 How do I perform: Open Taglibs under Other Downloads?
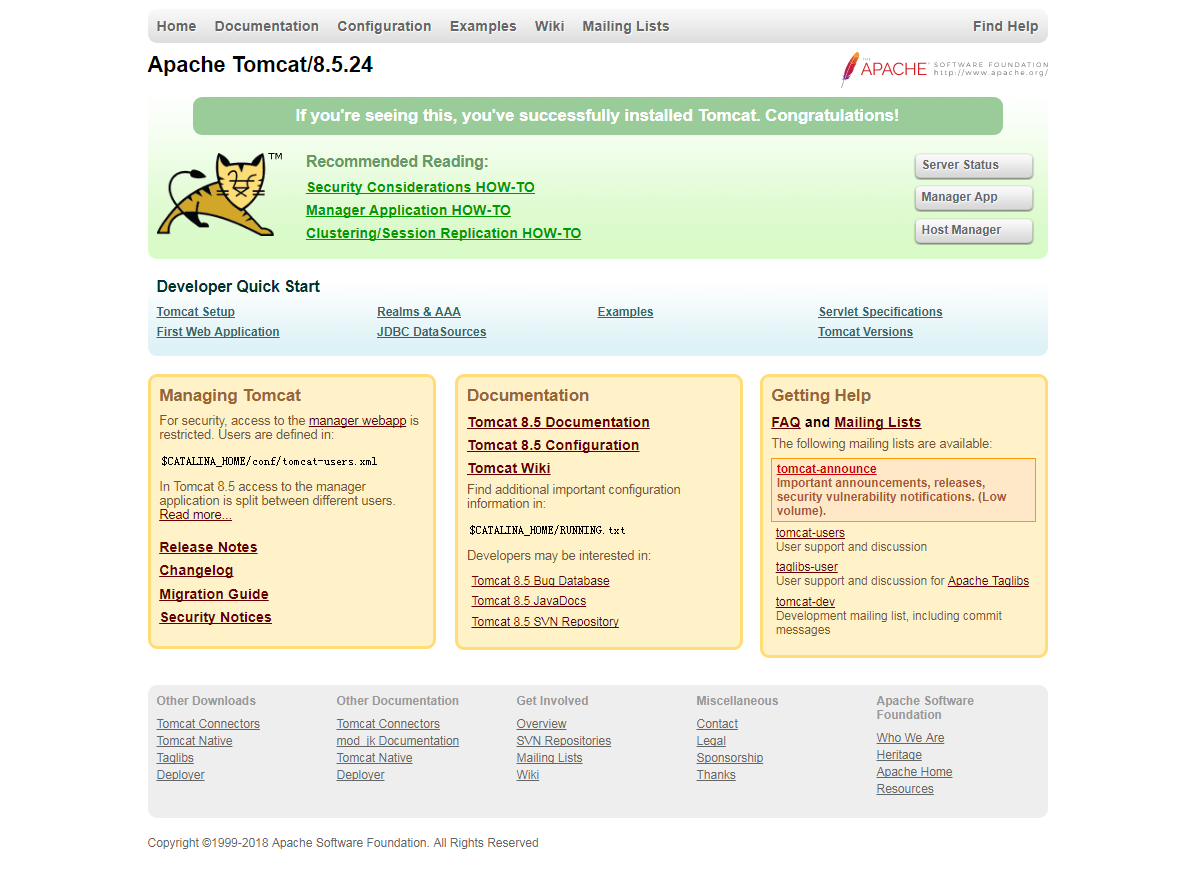[175, 758]
